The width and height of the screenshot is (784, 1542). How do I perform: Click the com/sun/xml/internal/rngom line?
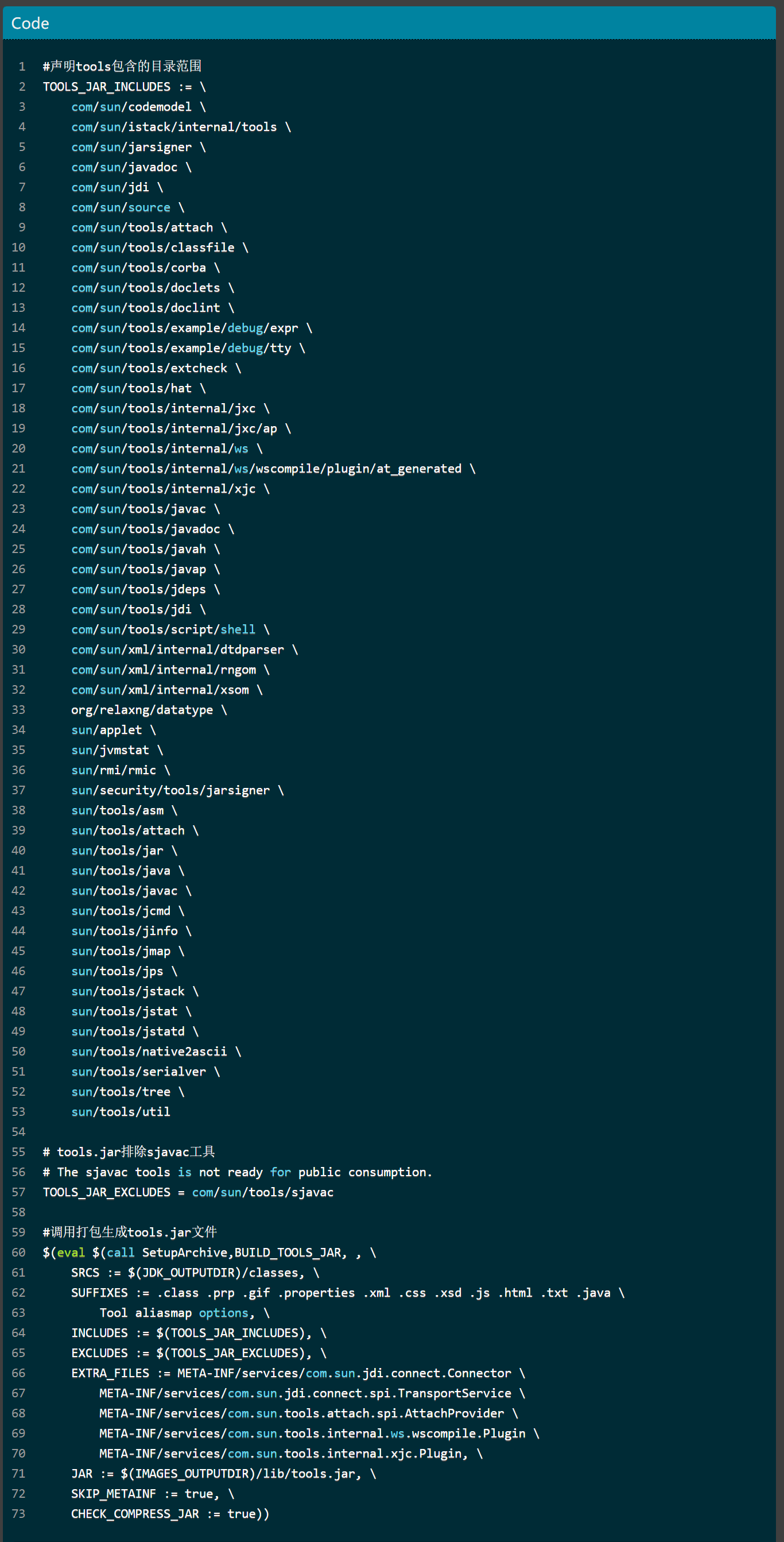pyautogui.click(x=170, y=670)
